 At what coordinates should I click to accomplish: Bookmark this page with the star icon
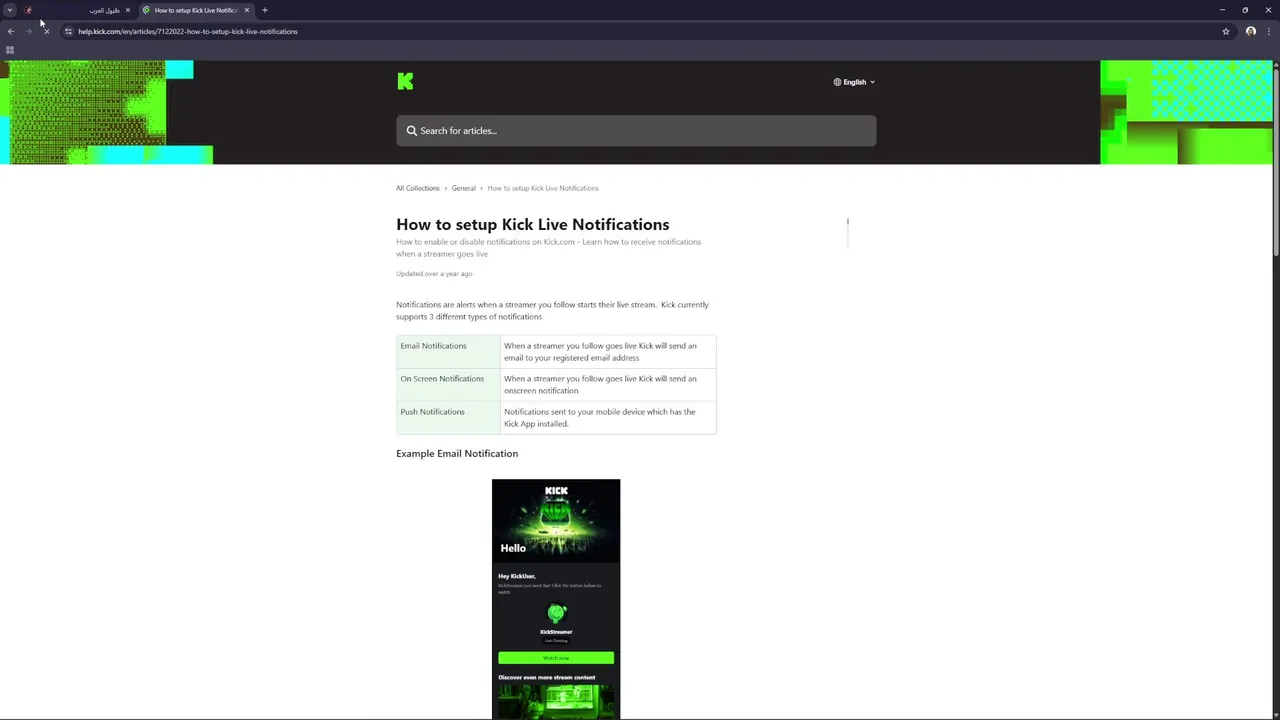point(1226,31)
